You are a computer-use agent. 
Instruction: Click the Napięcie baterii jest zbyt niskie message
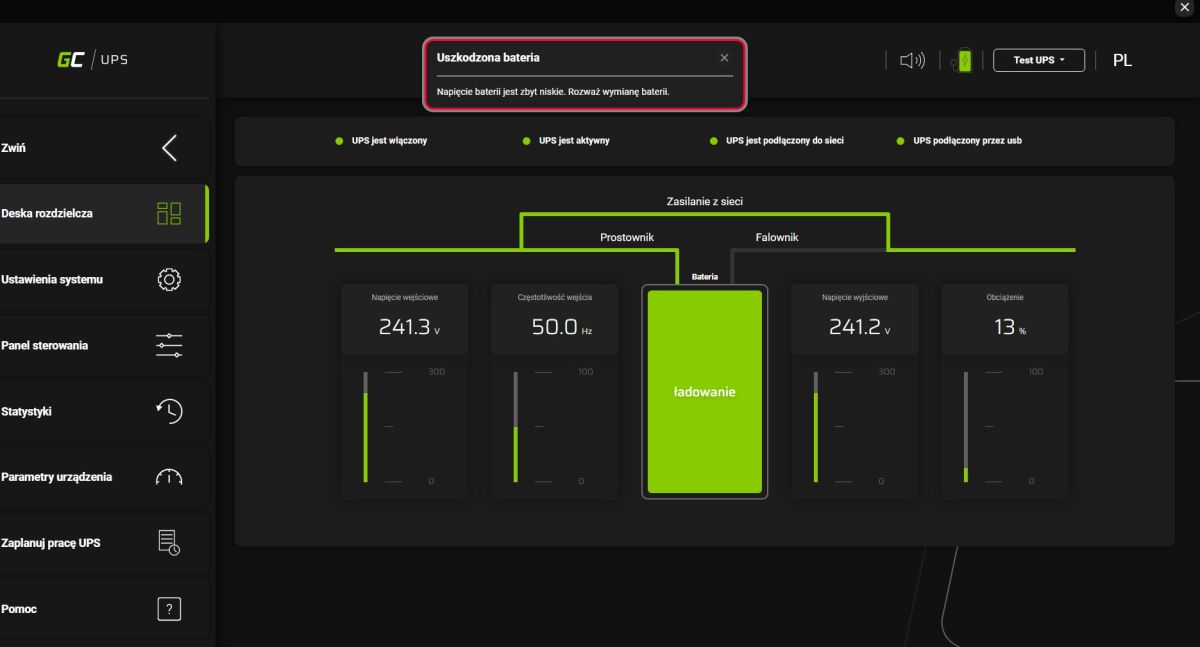click(553, 91)
